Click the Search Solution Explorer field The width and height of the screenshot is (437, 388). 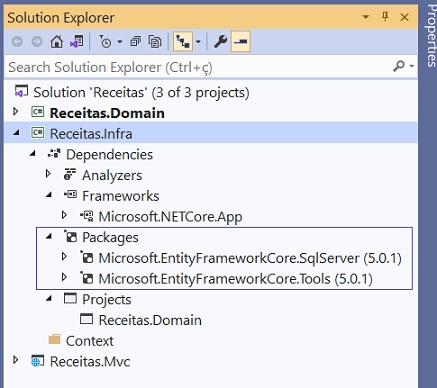(200, 67)
